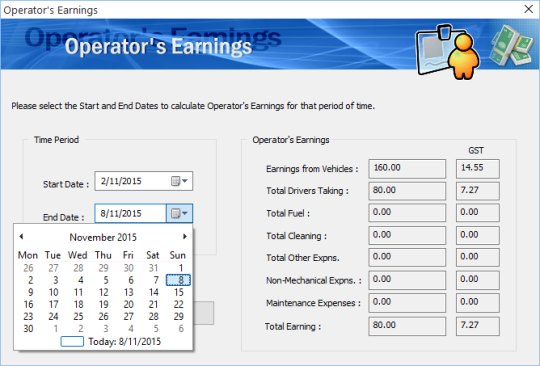Click the money stack icon in banner

tap(512, 45)
